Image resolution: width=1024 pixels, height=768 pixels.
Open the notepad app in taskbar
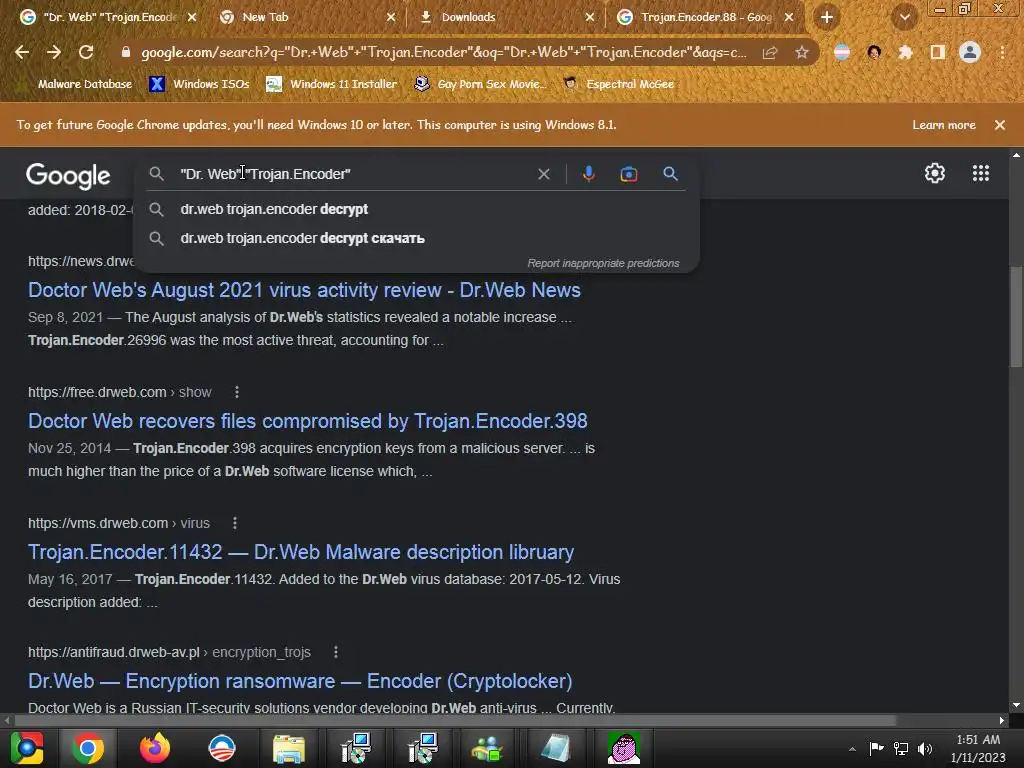click(556, 748)
